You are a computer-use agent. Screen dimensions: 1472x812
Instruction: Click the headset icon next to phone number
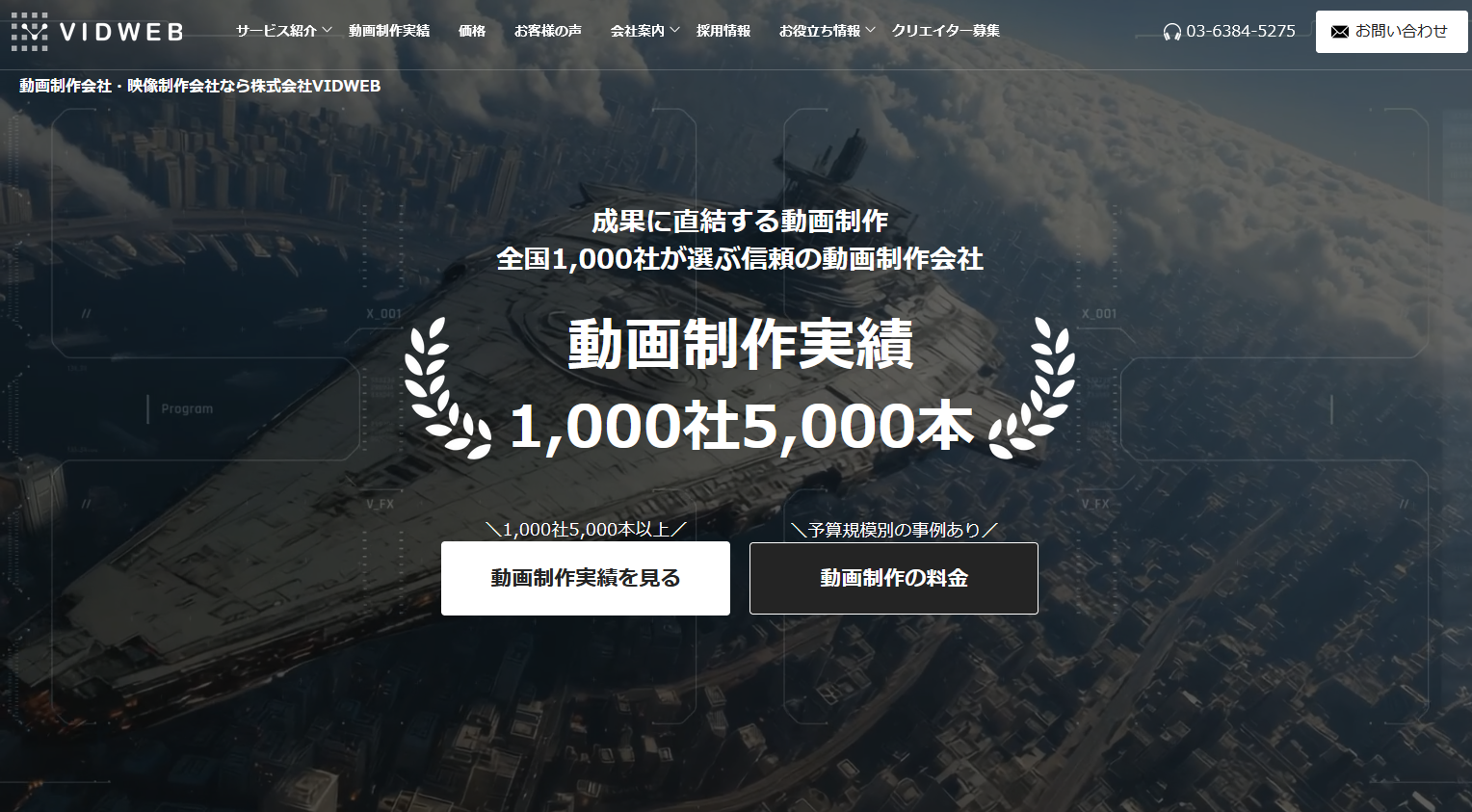click(1170, 31)
